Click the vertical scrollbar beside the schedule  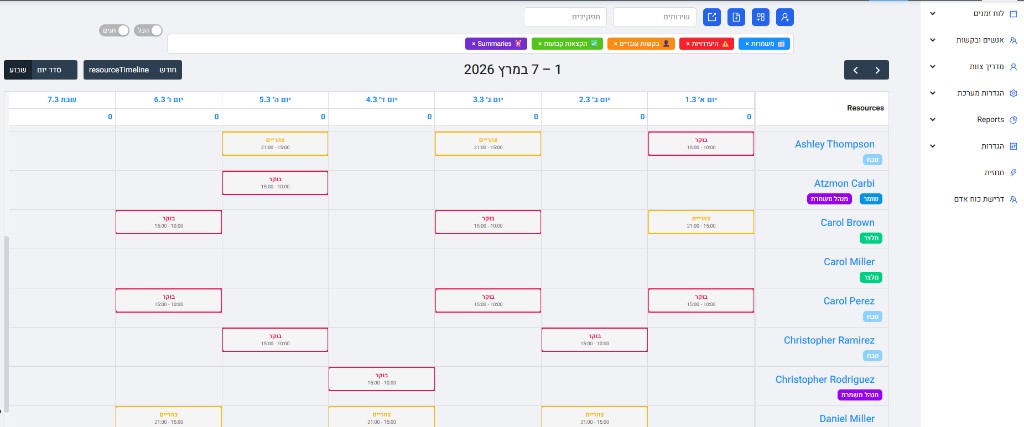click(6, 320)
